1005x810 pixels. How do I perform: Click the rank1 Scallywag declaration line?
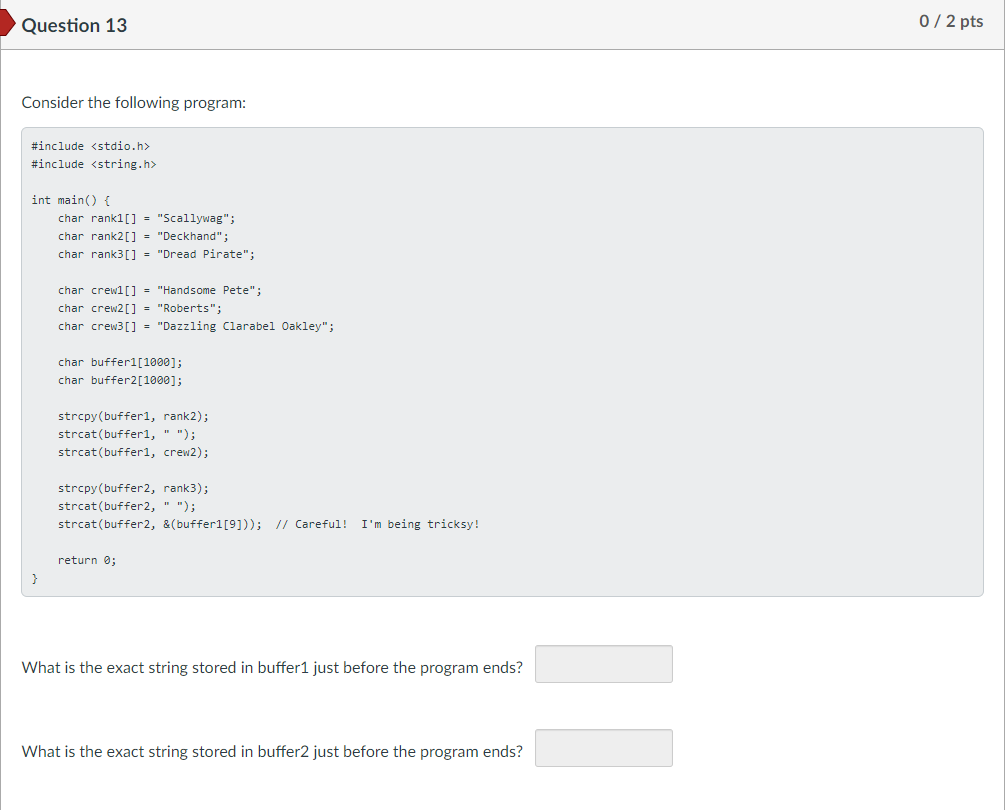click(x=147, y=218)
